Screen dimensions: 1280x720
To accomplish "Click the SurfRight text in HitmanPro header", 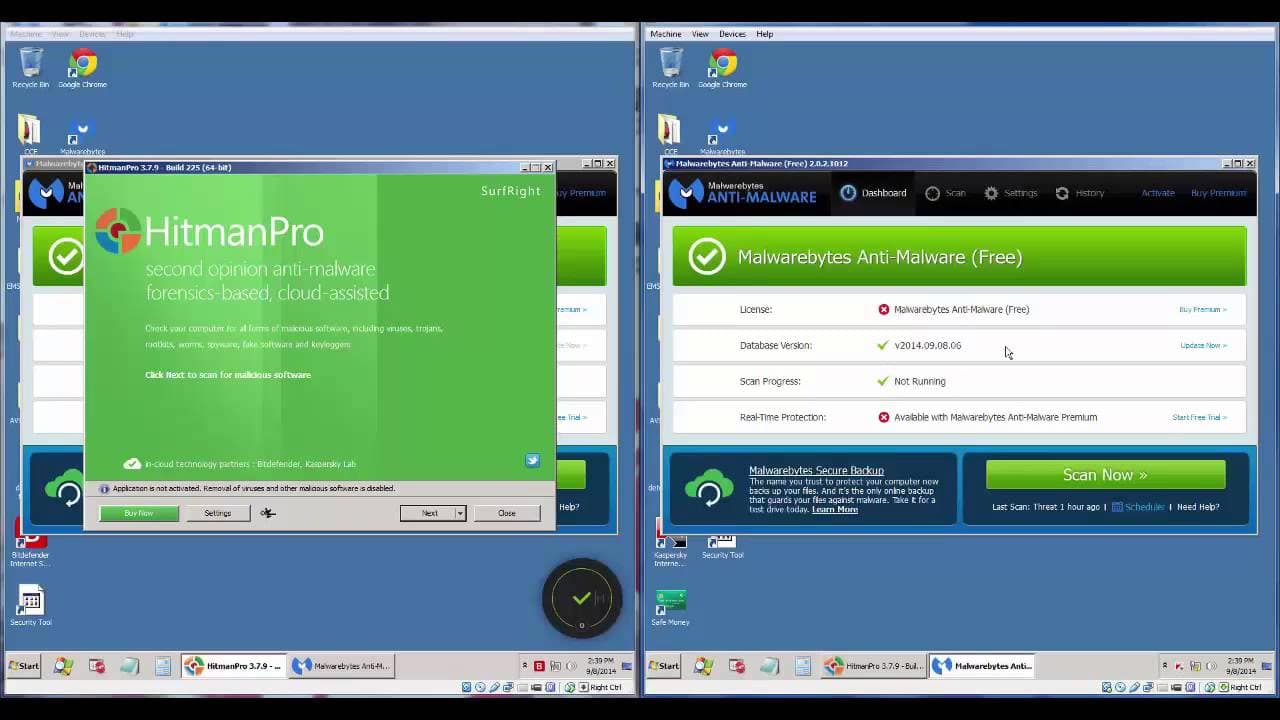I will (x=510, y=191).
